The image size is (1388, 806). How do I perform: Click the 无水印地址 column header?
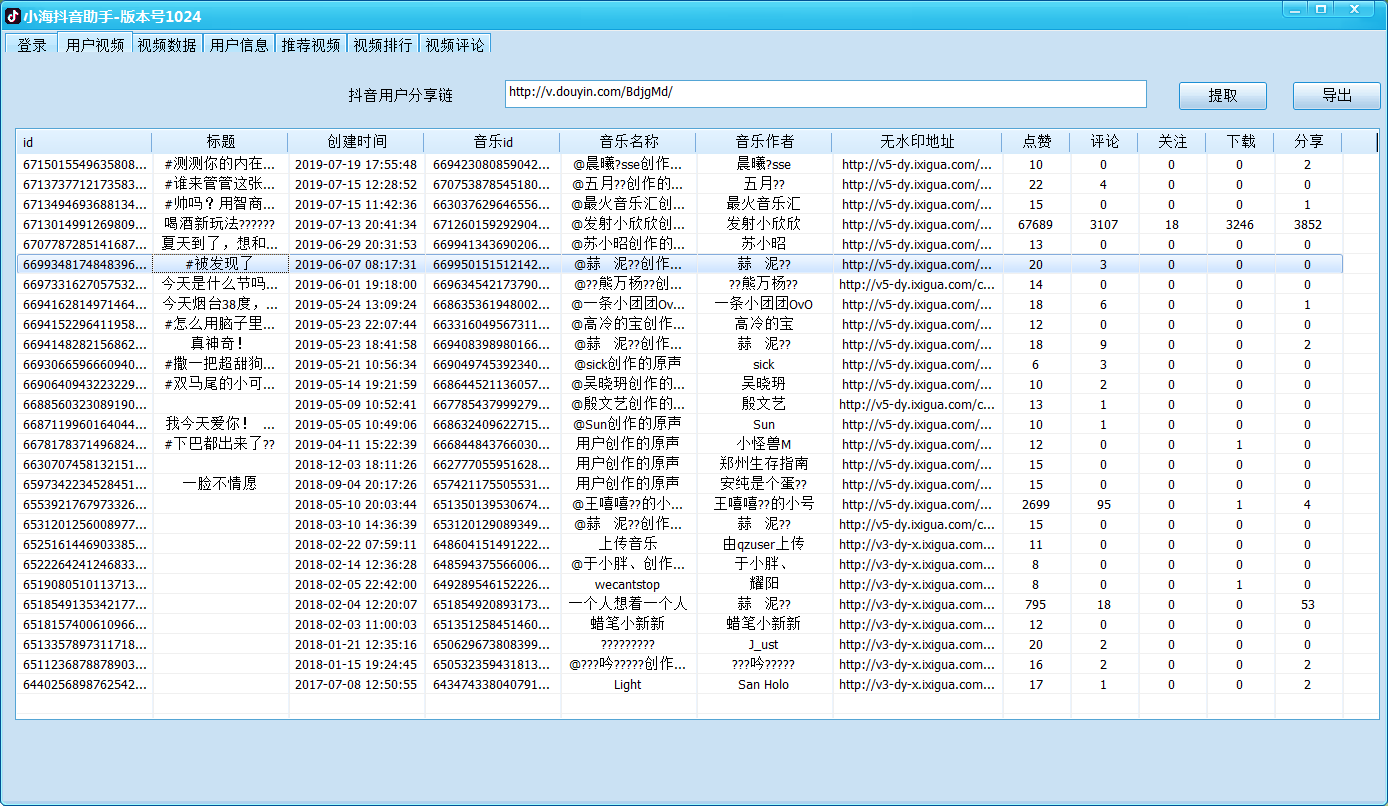(918, 142)
